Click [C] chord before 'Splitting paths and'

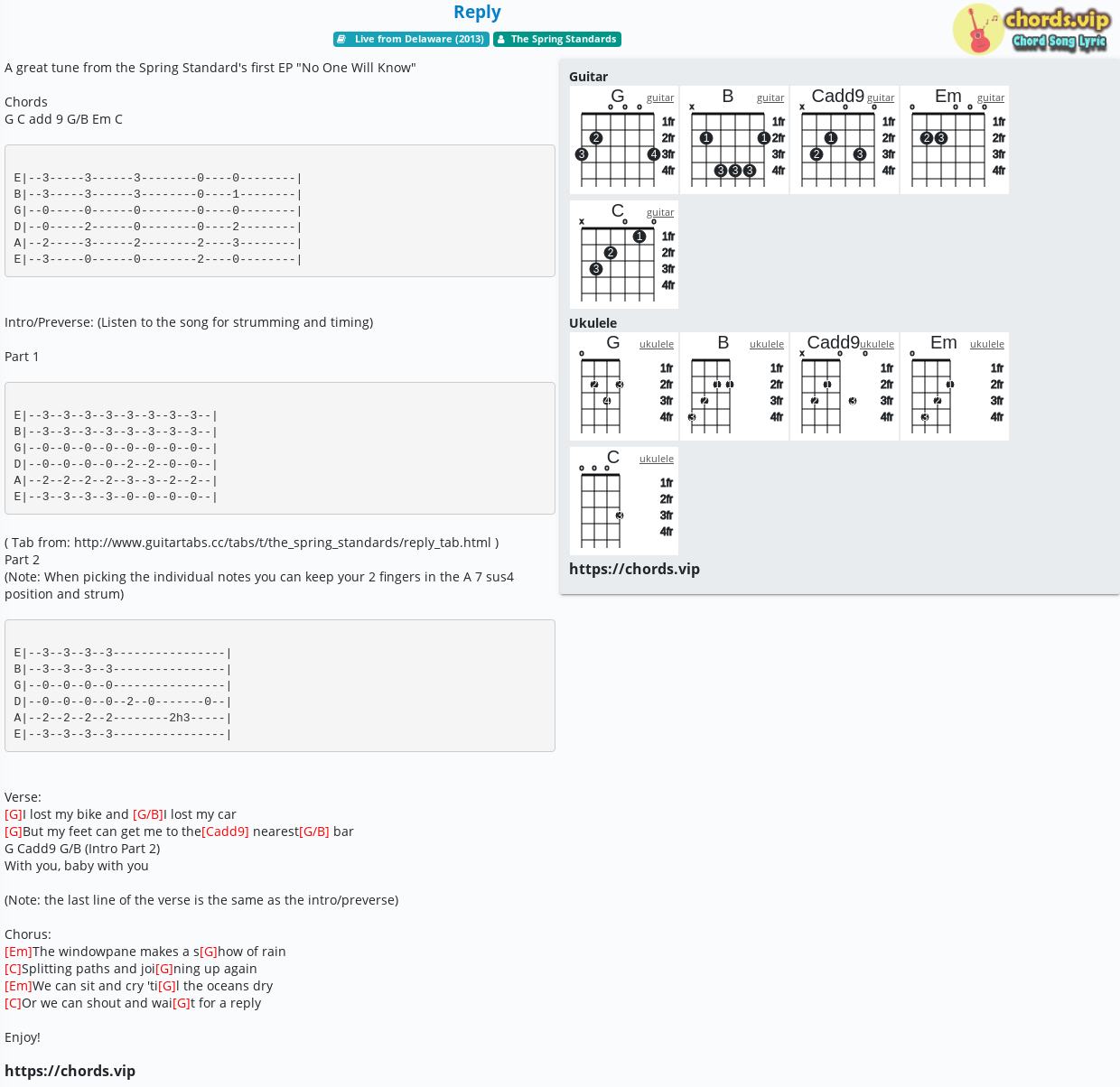pyautogui.click(x=13, y=969)
